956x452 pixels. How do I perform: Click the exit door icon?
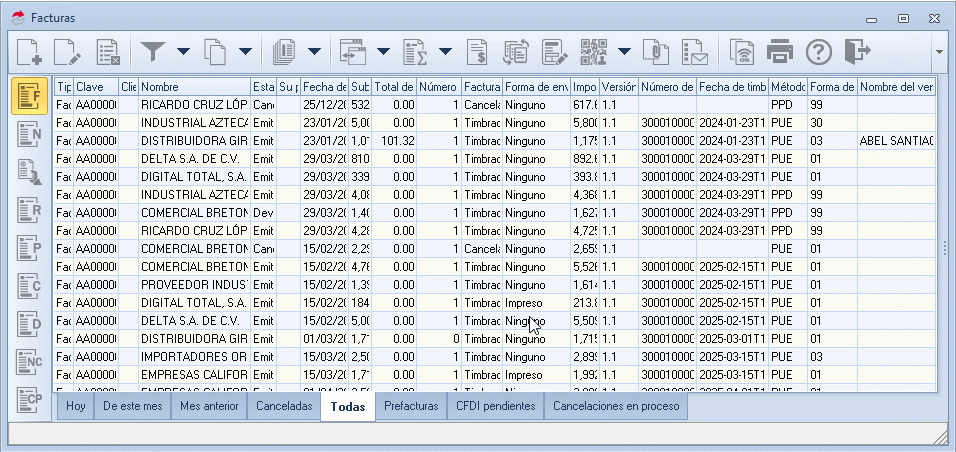pyautogui.click(x=857, y=51)
